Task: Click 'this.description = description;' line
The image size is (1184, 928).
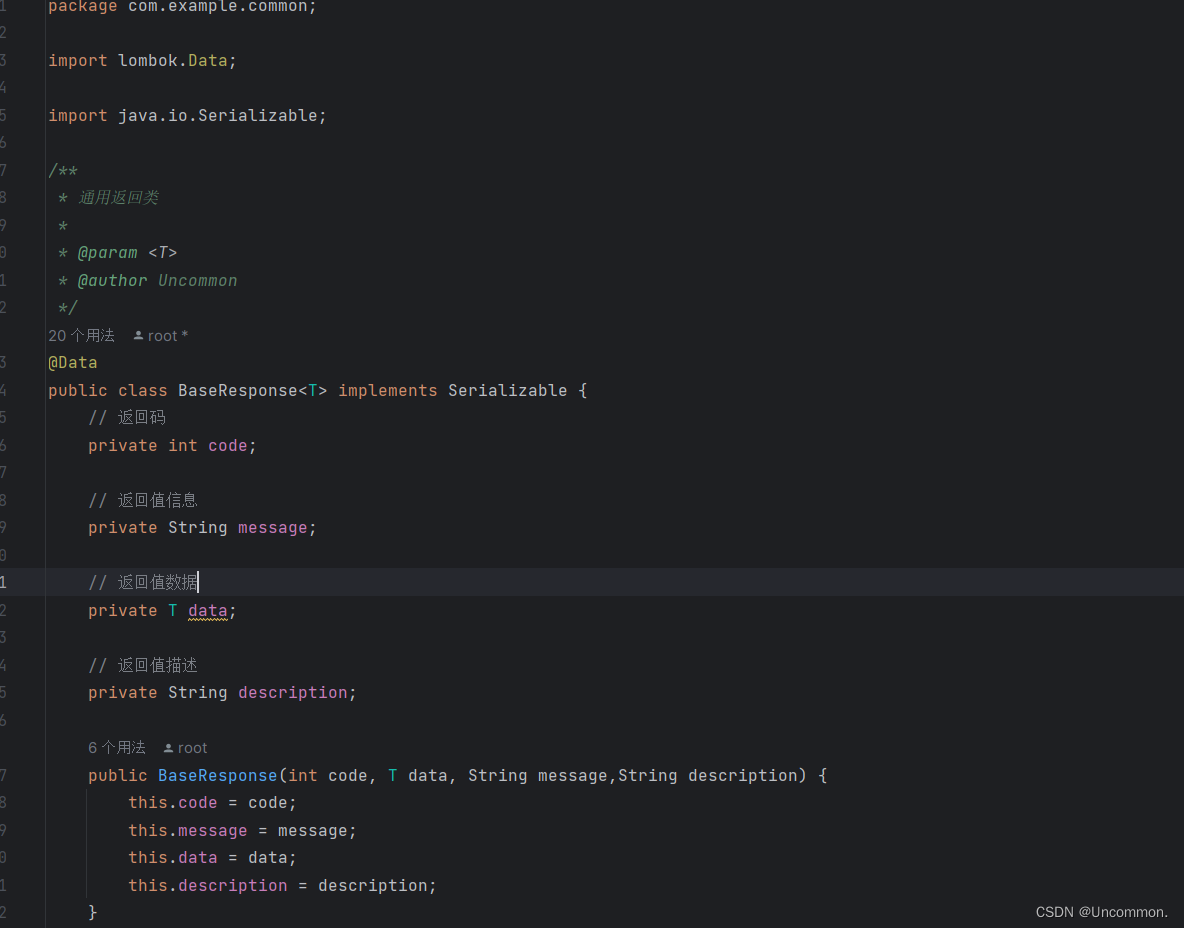Action: click(282, 885)
